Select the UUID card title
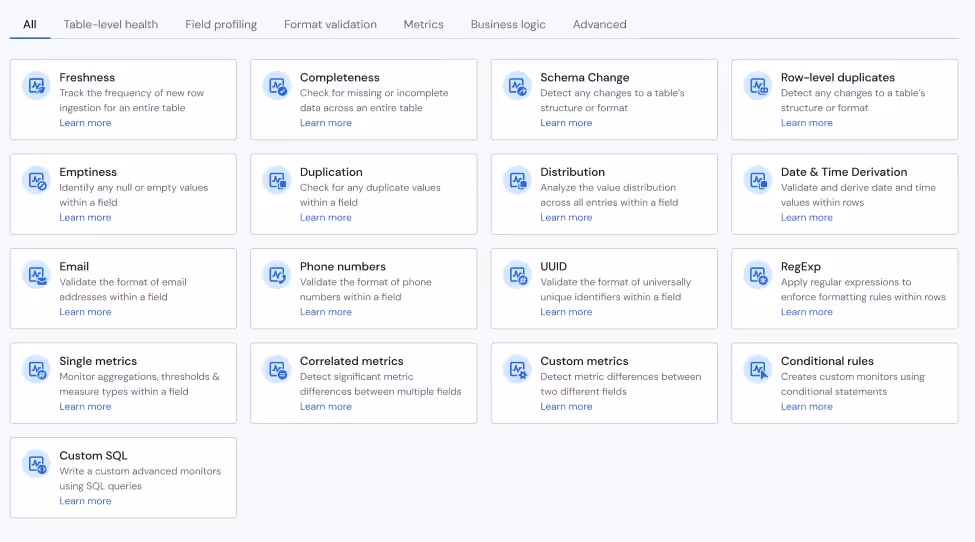 [x=553, y=266]
